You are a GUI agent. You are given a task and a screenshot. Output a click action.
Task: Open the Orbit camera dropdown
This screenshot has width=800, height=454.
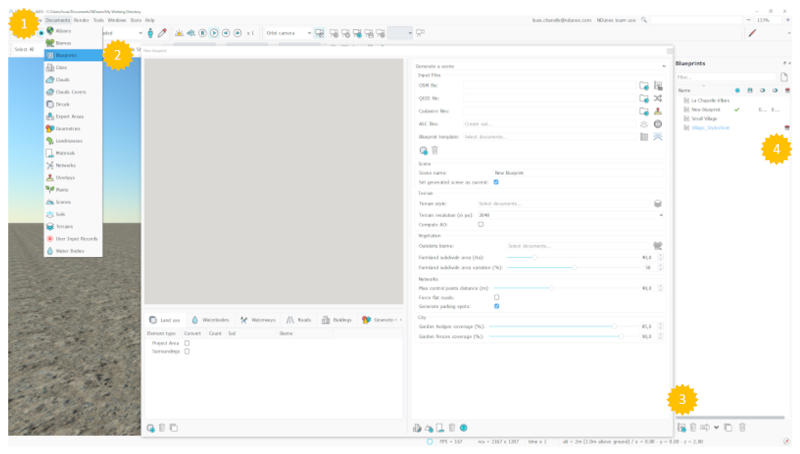tap(309, 33)
